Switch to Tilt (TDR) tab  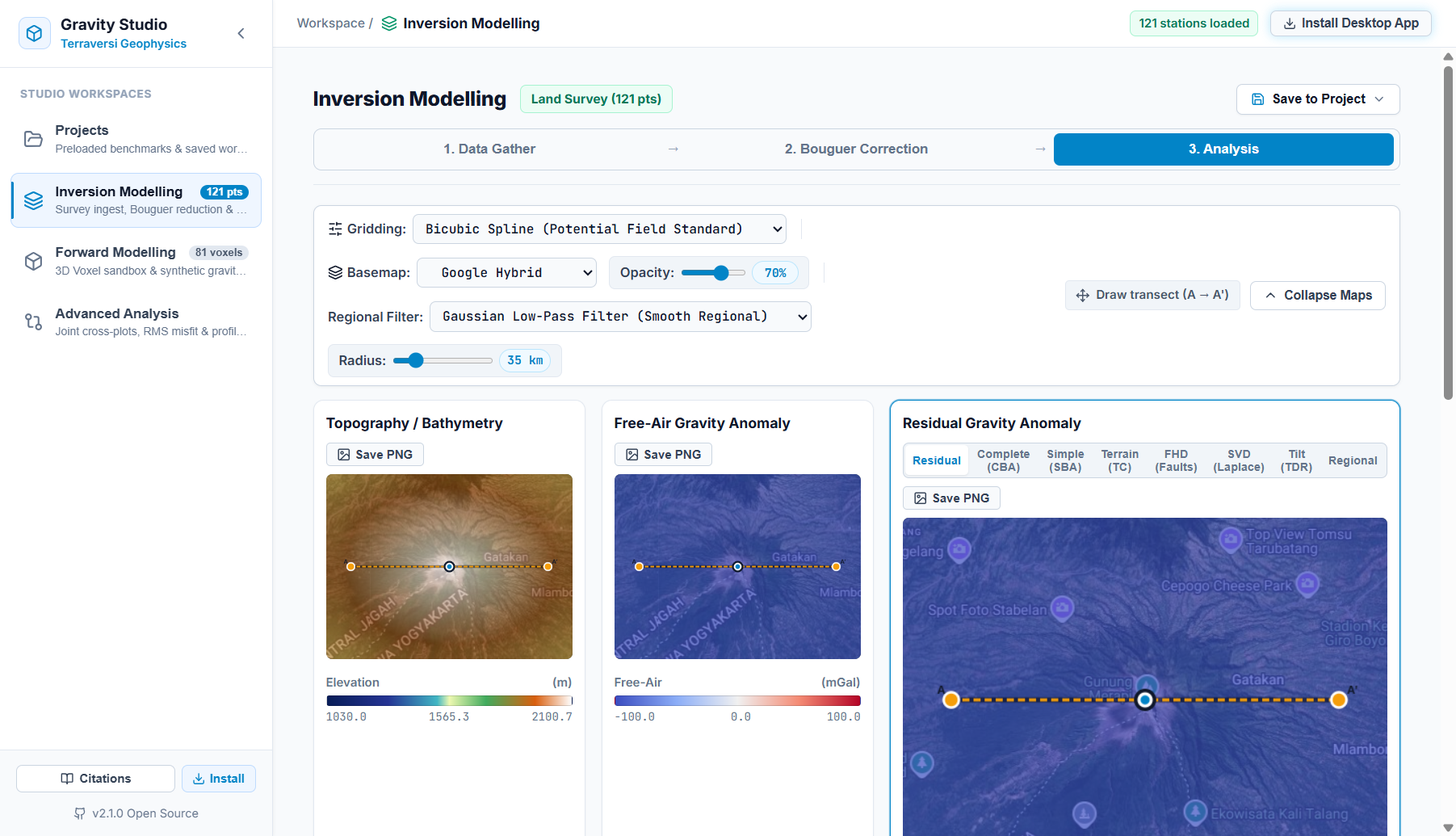click(1296, 460)
